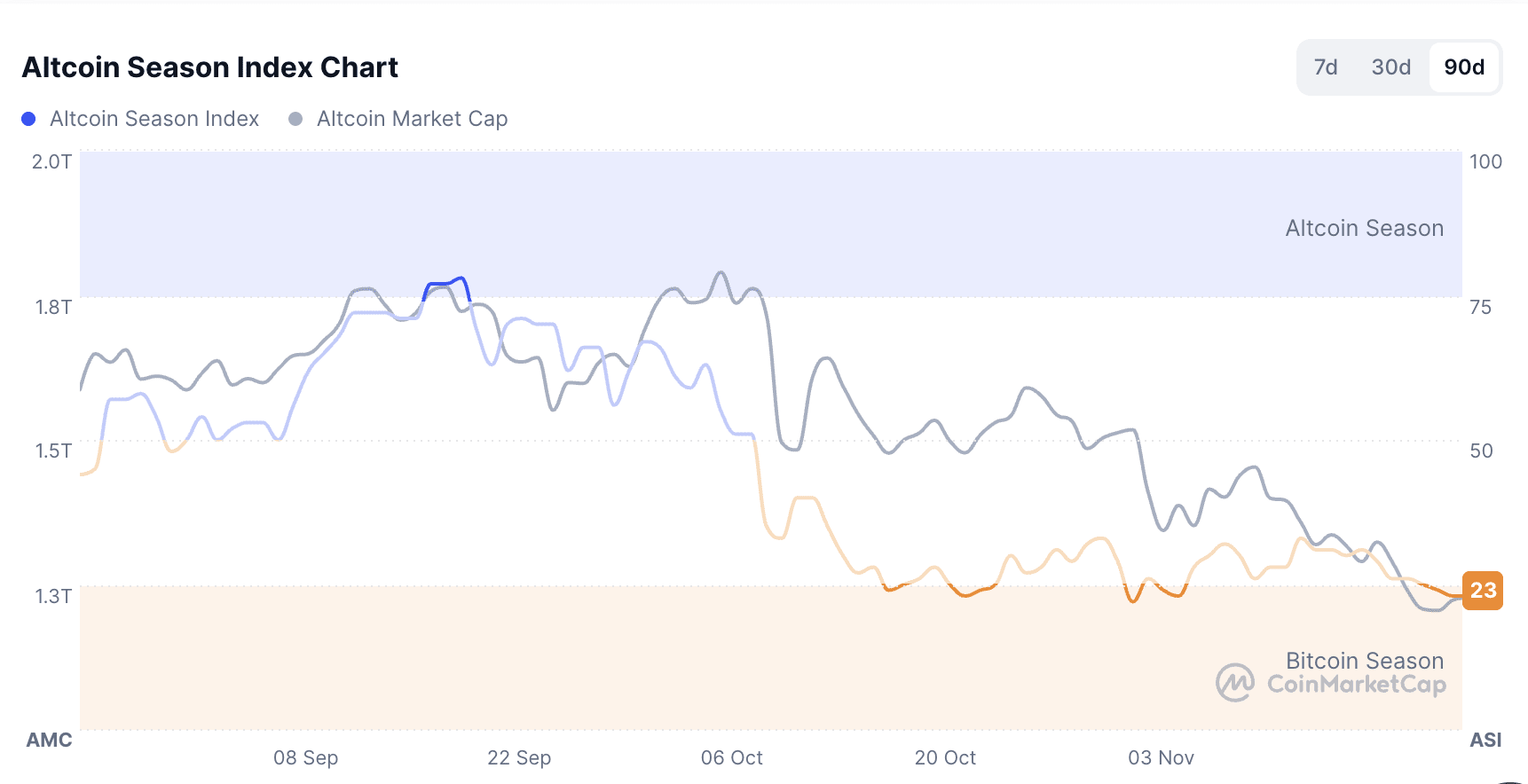Click the Altcoin Season Index Chart title
The width and height of the screenshot is (1528, 784).
coord(210,67)
